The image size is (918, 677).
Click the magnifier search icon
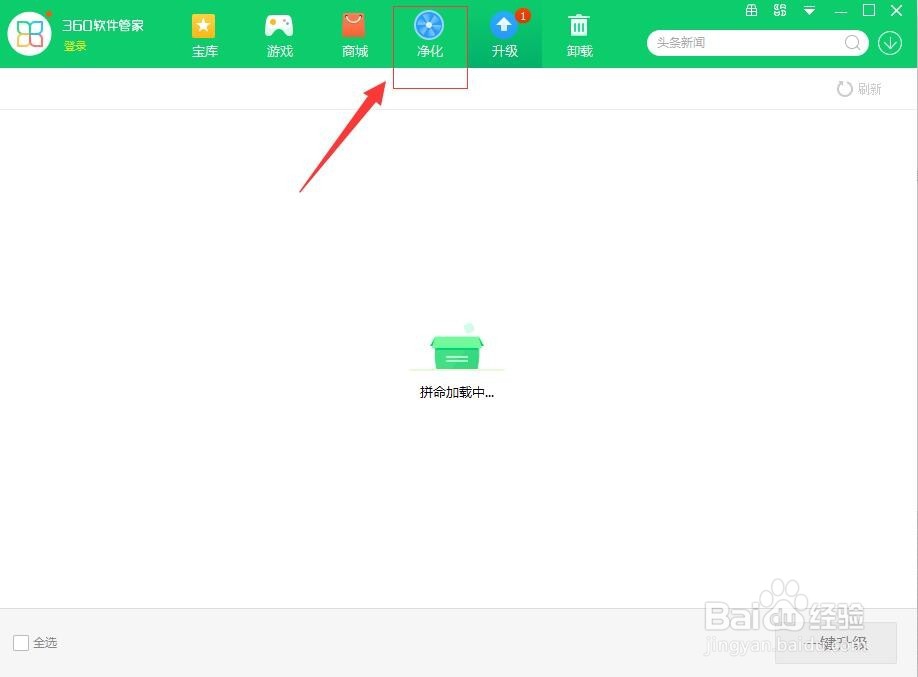click(x=853, y=43)
